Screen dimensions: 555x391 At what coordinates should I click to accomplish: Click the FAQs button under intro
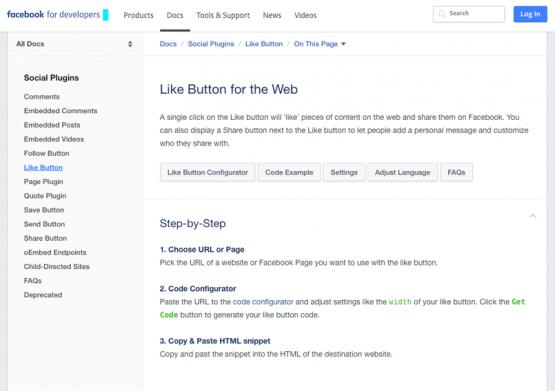point(456,172)
